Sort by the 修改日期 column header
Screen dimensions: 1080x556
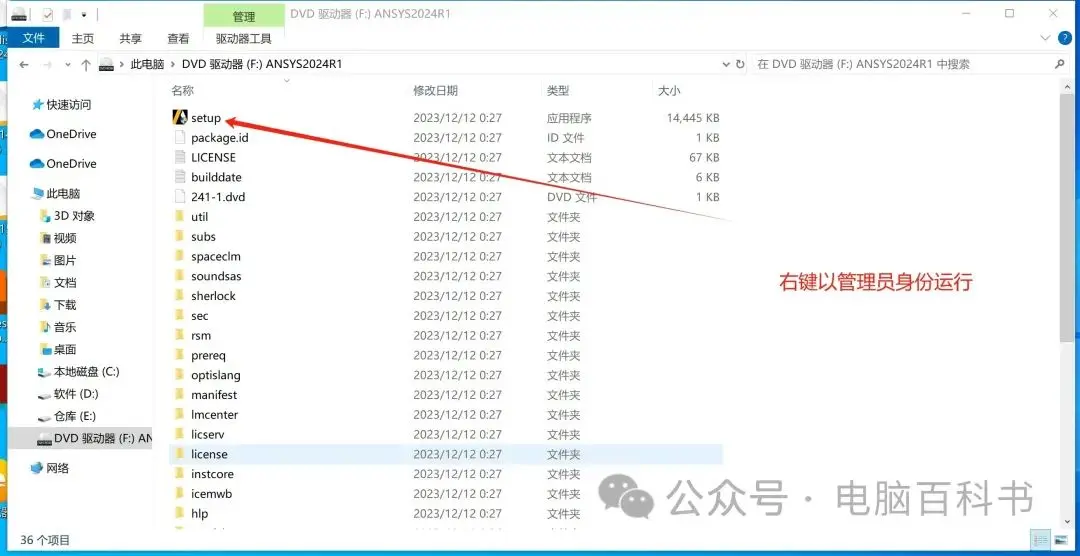tap(435, 90)
